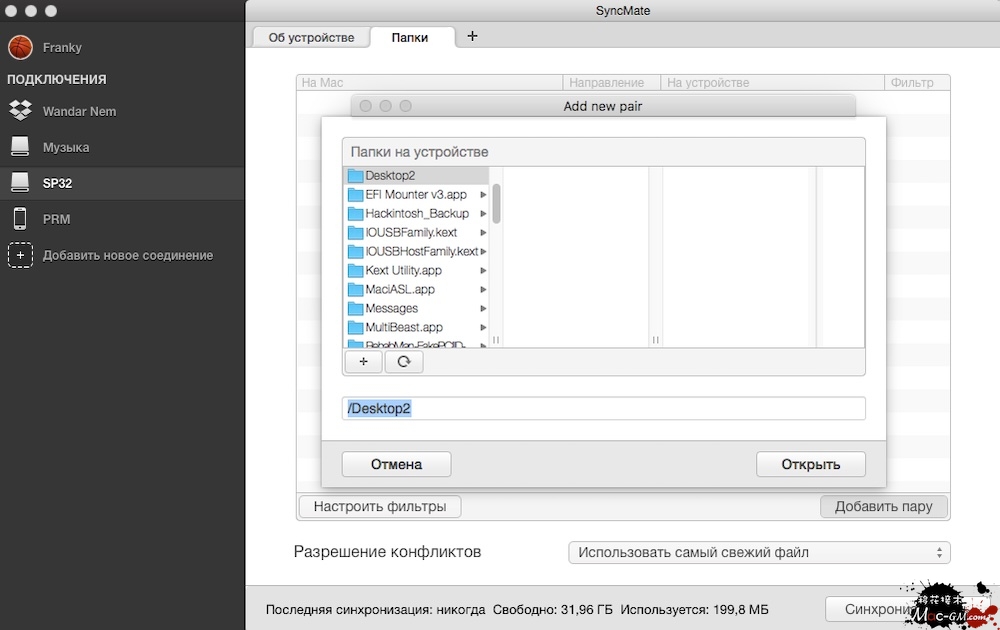
Task: Click the /Desktop2 path input field
Action: [603, 408]
